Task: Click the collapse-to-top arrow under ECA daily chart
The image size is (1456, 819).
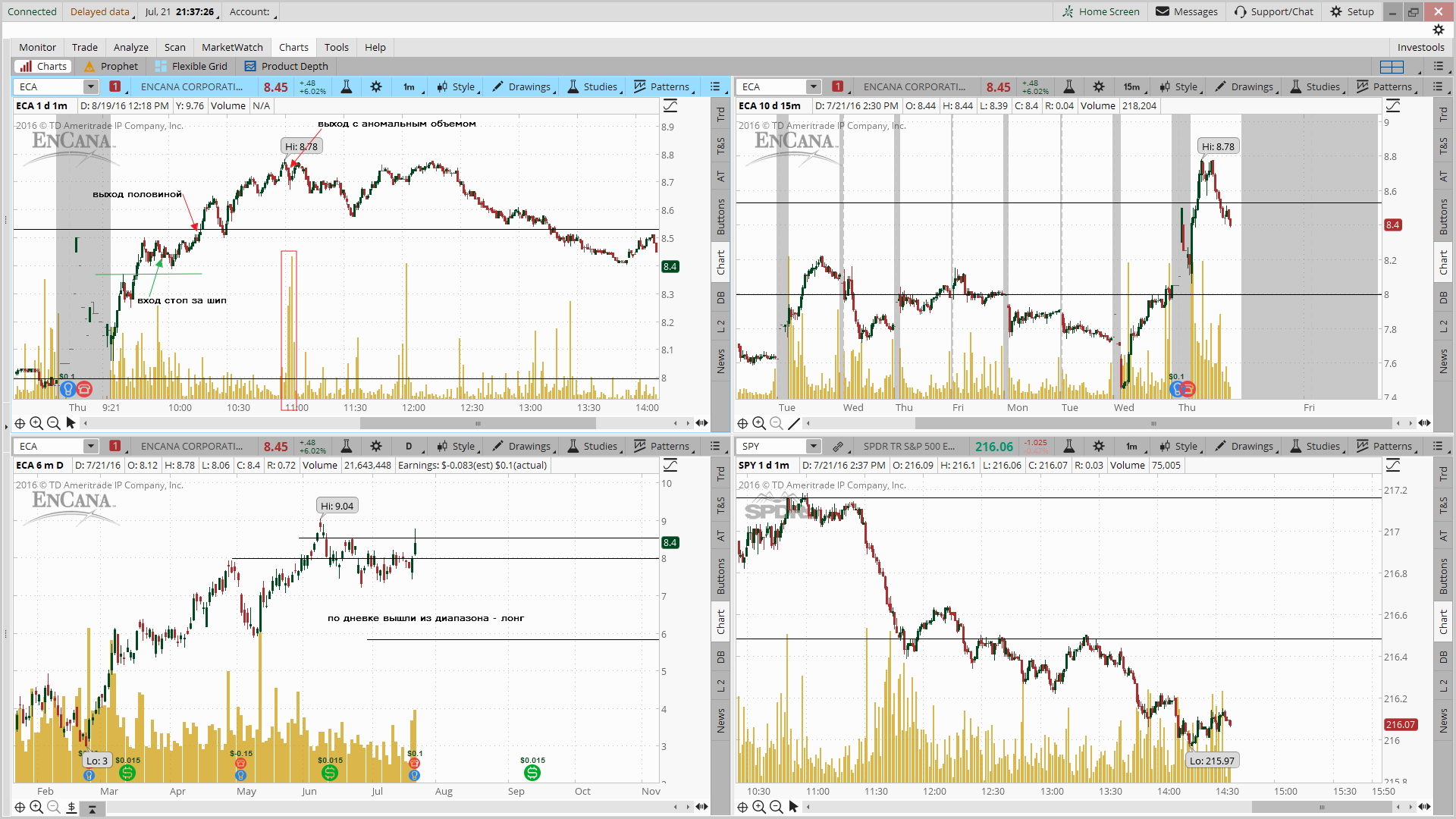Action: tap(92, 808)
